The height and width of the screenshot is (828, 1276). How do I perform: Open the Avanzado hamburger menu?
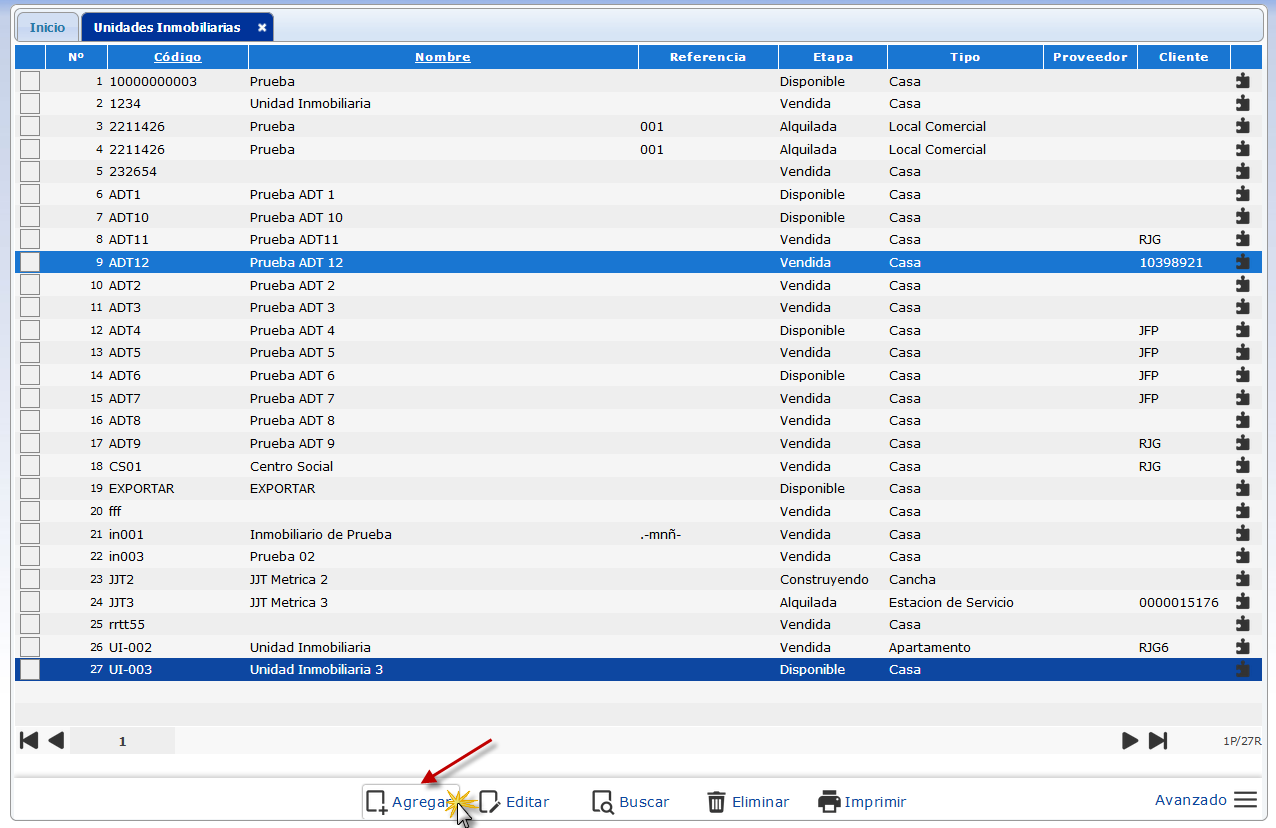tap(1244, 800)
